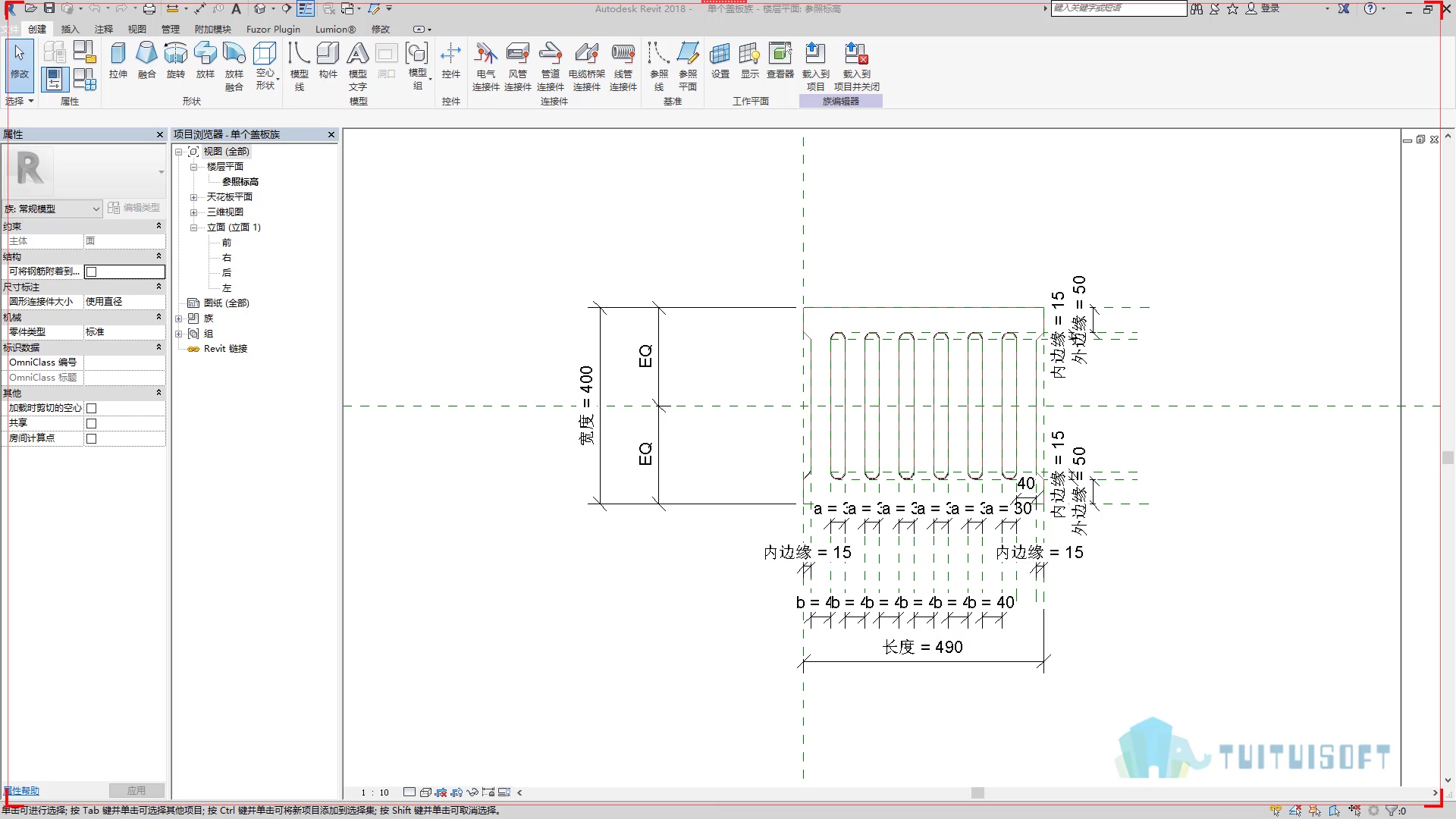Select the 前 elevation view
Viewport: 1456px width, 819px height.
pyautogui.click(x=226, y=243)
